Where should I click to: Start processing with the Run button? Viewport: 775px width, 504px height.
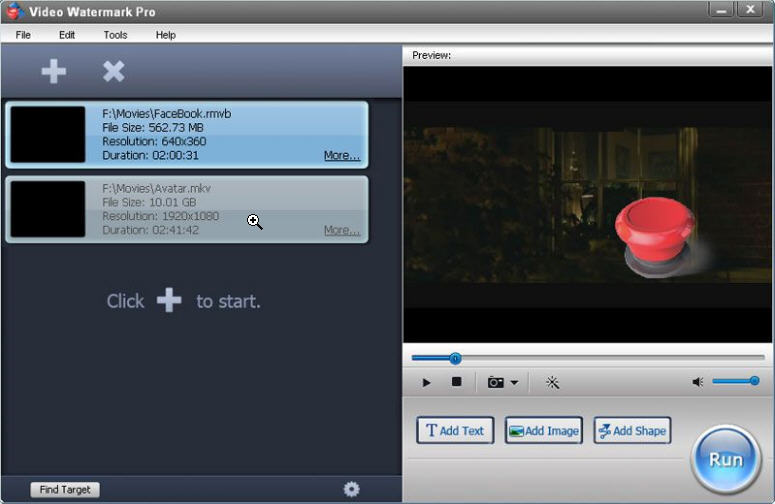tap(726, 460)
